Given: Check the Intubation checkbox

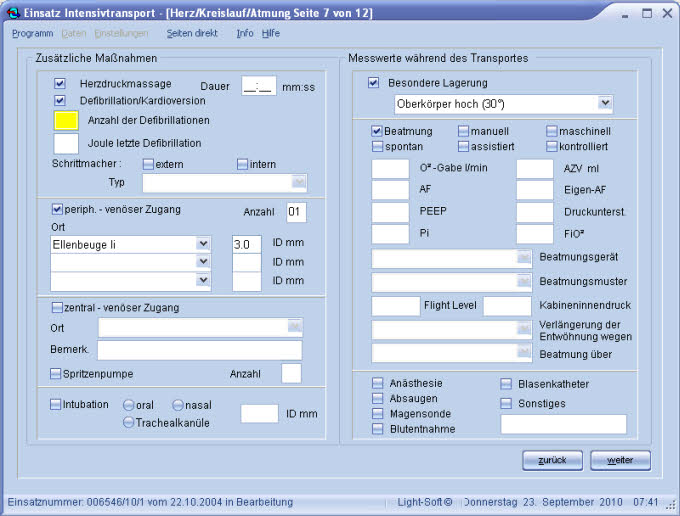Looking at the screenshot, I should pos(55,405).
